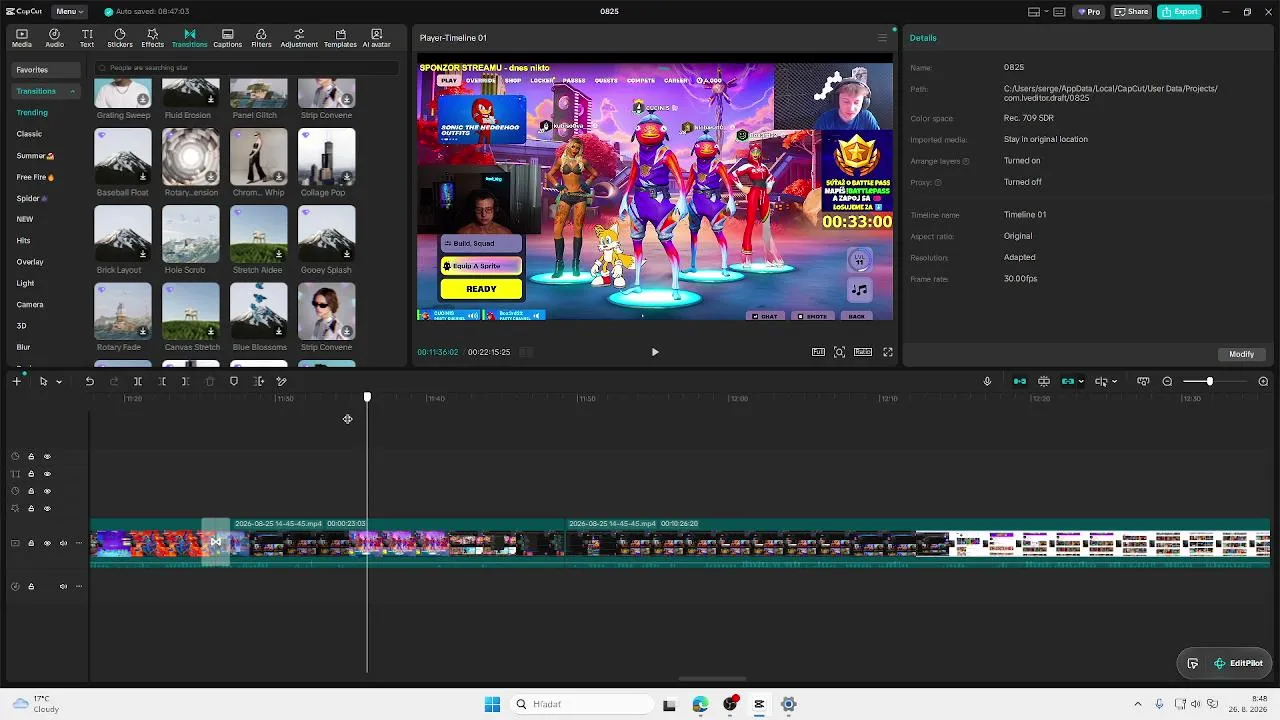1280x720 pixels.
Task: Click the Share button
Action: coord(1132,12)
